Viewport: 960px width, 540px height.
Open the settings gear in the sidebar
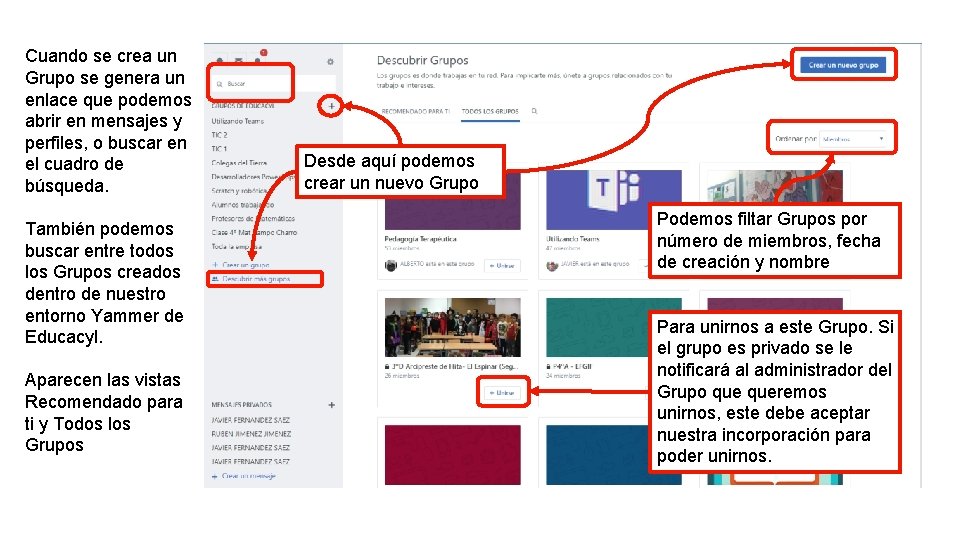coord(330,62)
